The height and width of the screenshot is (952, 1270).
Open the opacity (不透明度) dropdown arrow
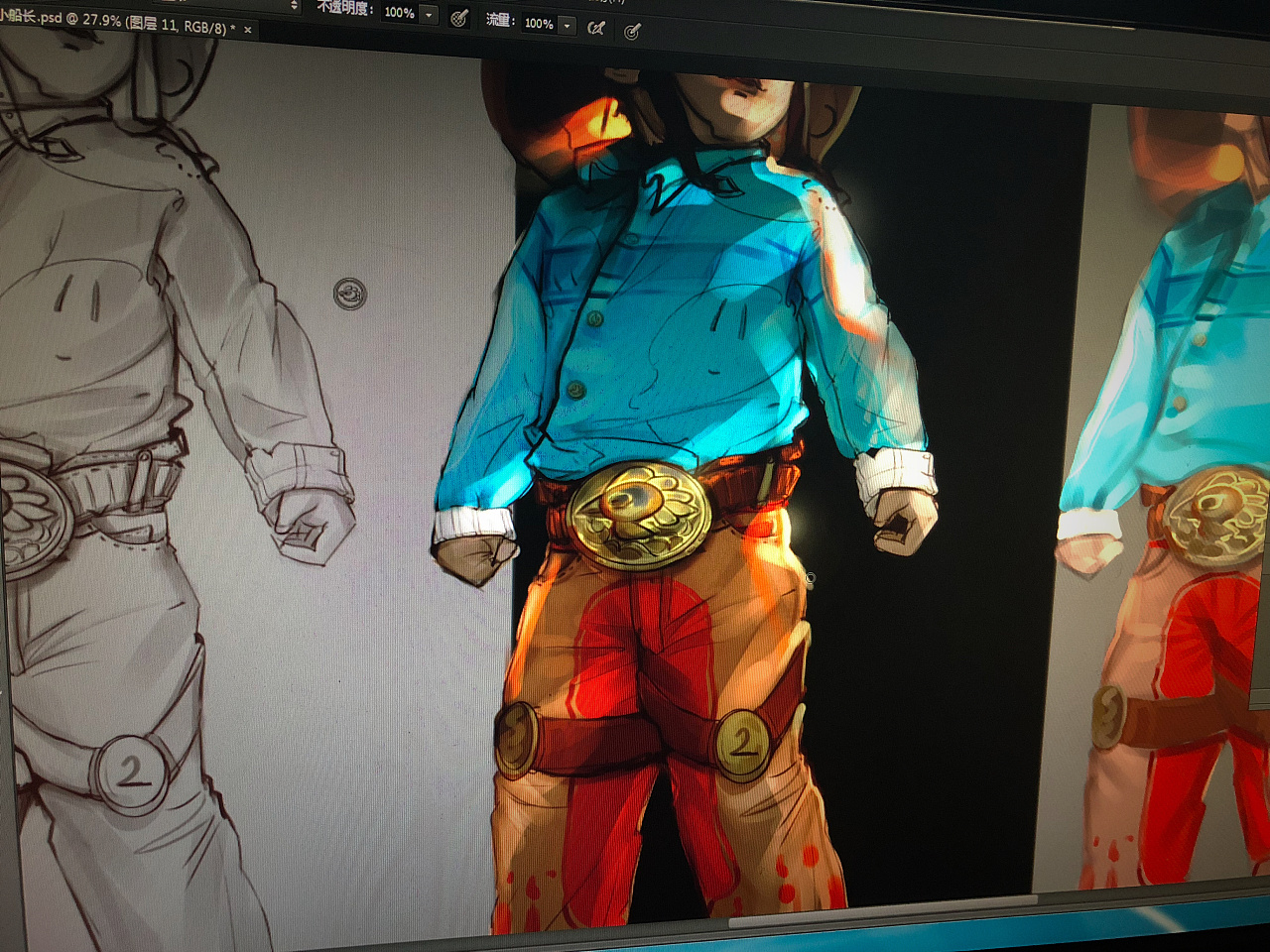coord(430,15)
